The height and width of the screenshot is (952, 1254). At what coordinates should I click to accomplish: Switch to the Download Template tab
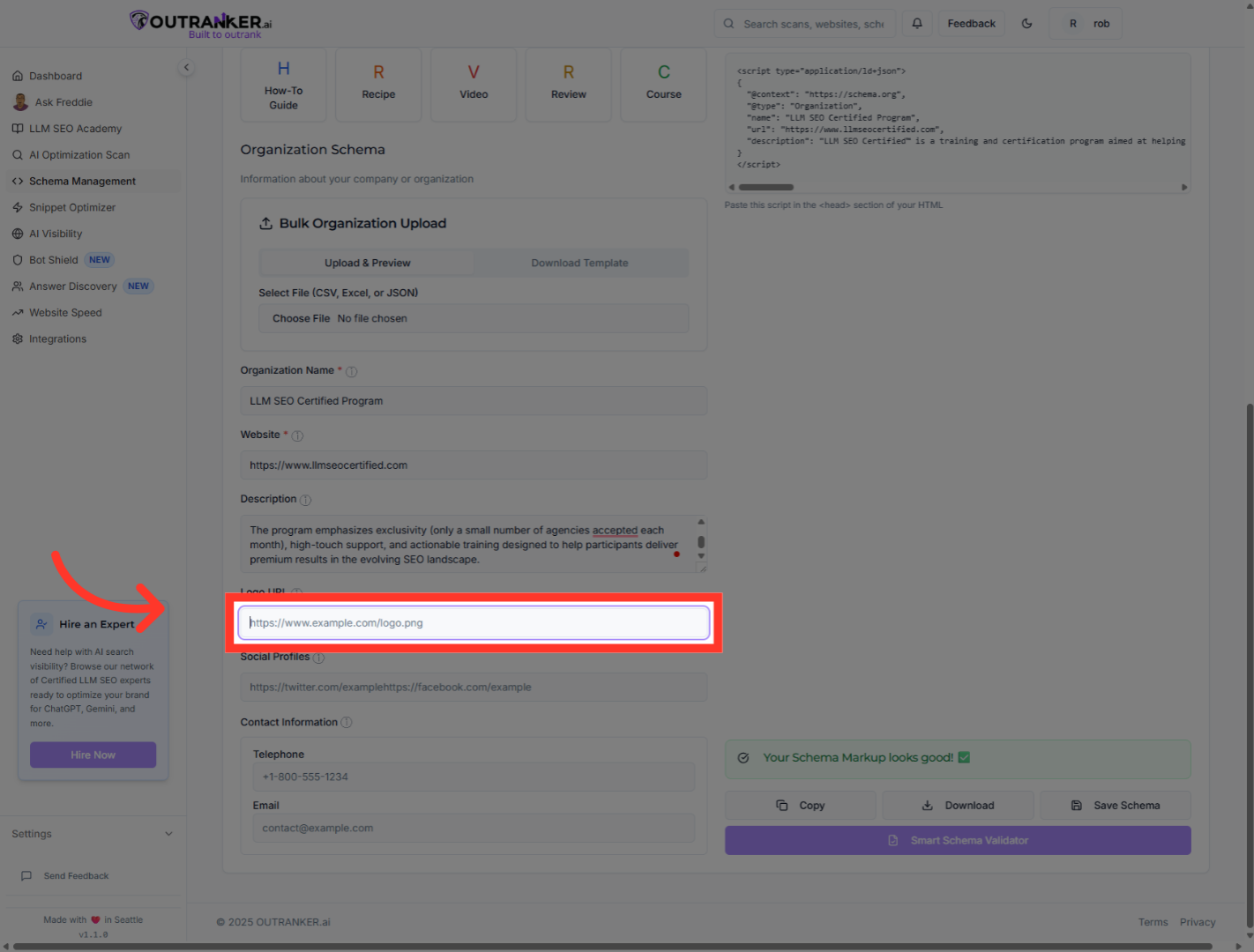(x=580, y=263)
